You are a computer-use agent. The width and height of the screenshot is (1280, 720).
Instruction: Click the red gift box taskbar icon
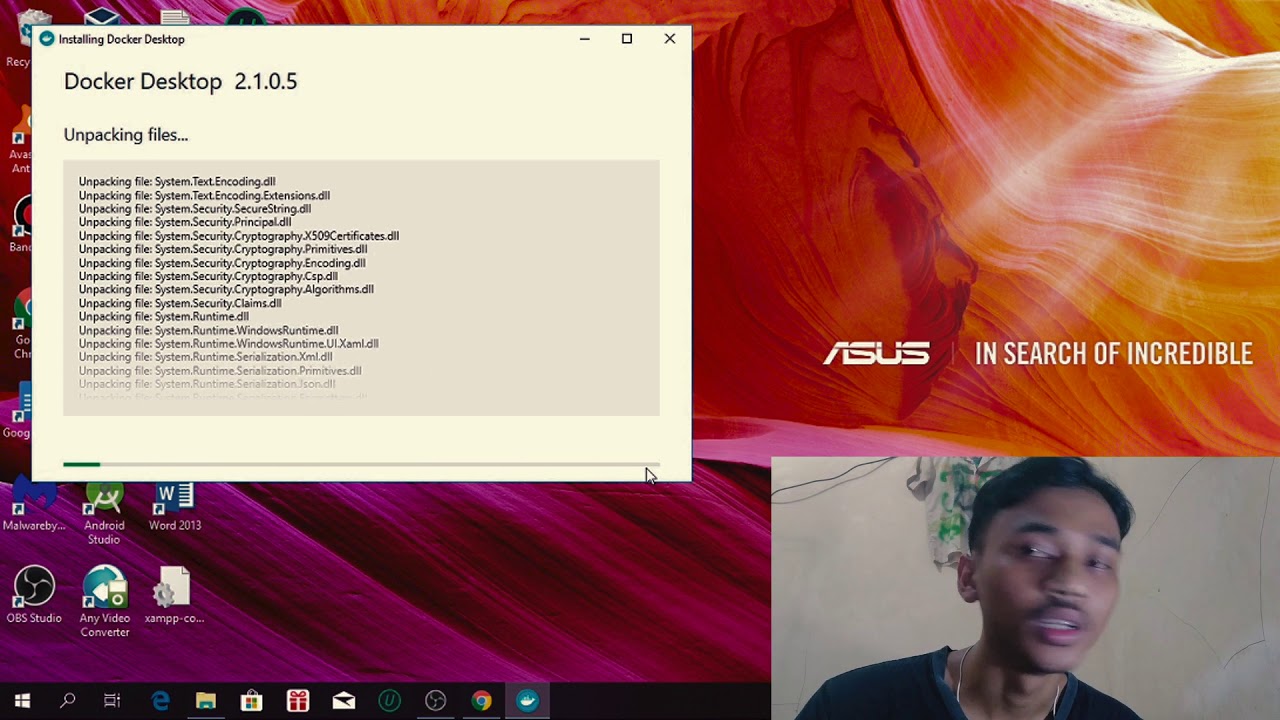click(298, 701)
